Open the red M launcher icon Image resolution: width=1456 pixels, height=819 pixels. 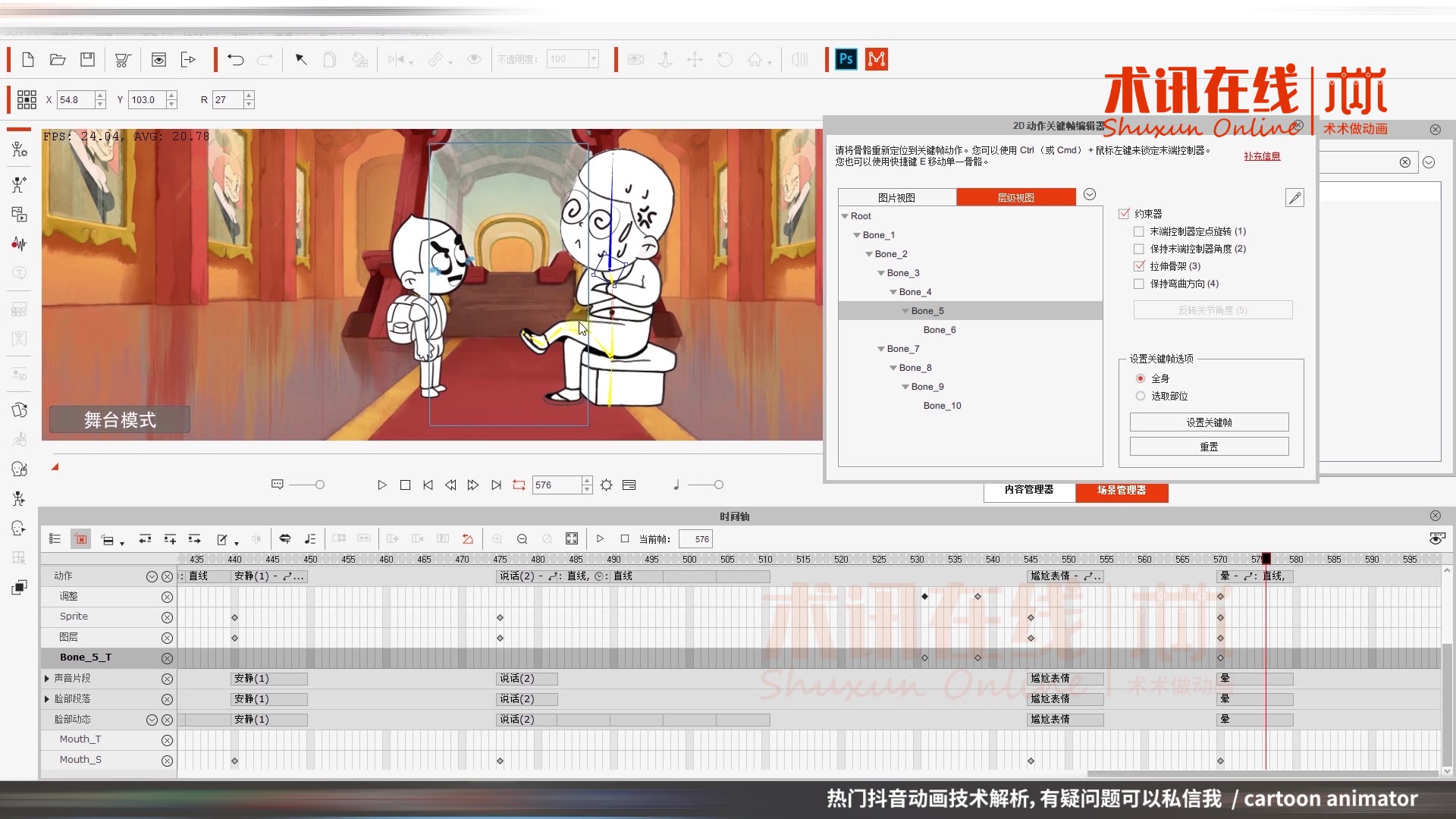tap(877, 59)
